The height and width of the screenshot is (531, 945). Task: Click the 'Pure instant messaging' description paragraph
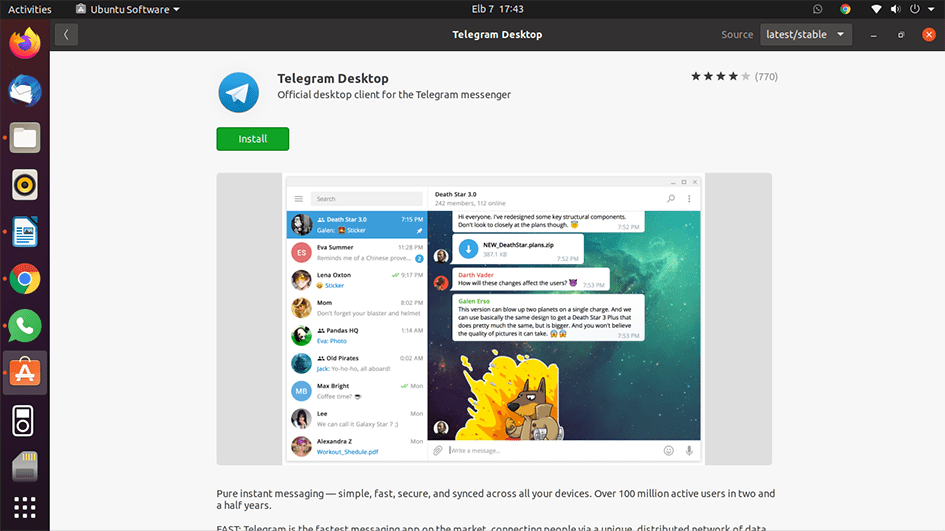click(495, 499)
